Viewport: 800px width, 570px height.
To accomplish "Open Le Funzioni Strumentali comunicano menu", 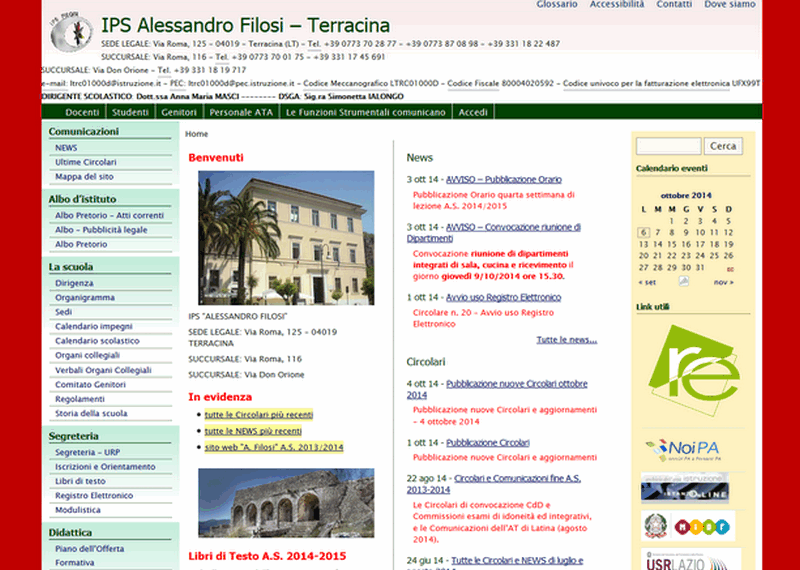I will (365, 112).
